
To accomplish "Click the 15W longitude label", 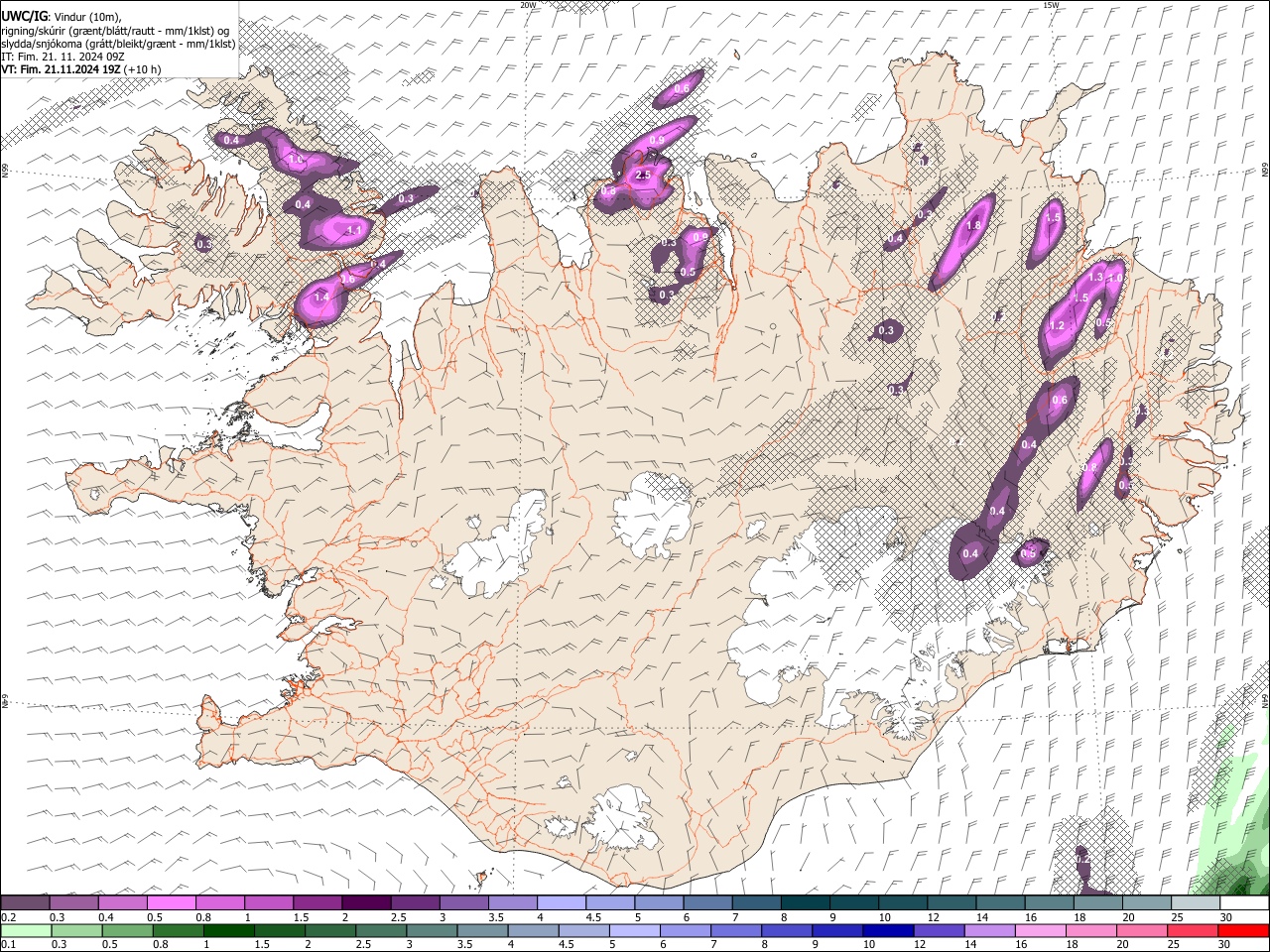I will [1051, 5].
